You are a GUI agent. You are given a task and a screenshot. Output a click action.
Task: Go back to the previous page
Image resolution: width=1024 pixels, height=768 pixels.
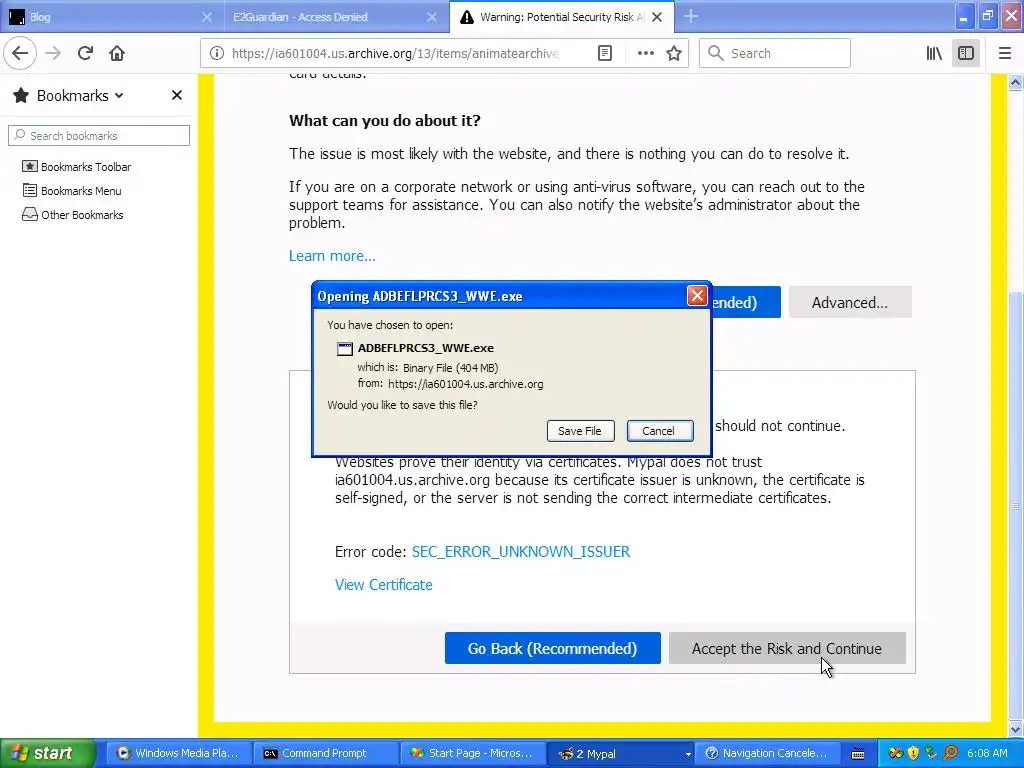point(20,53)
